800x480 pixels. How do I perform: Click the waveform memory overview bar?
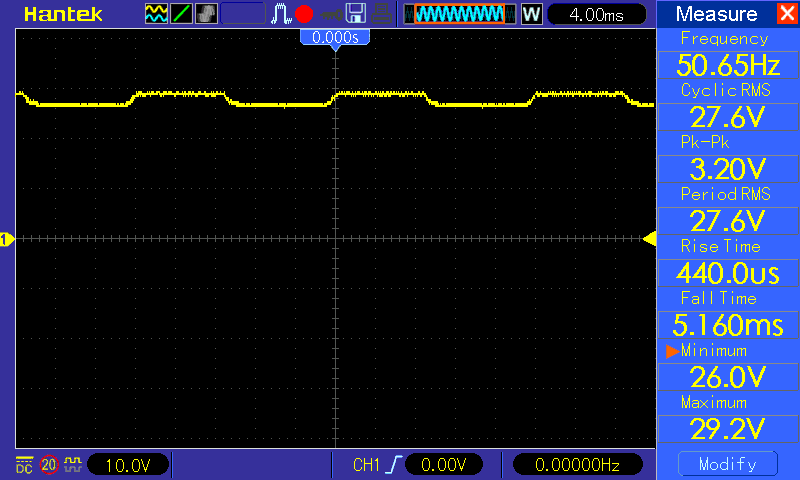pos(460,14)
